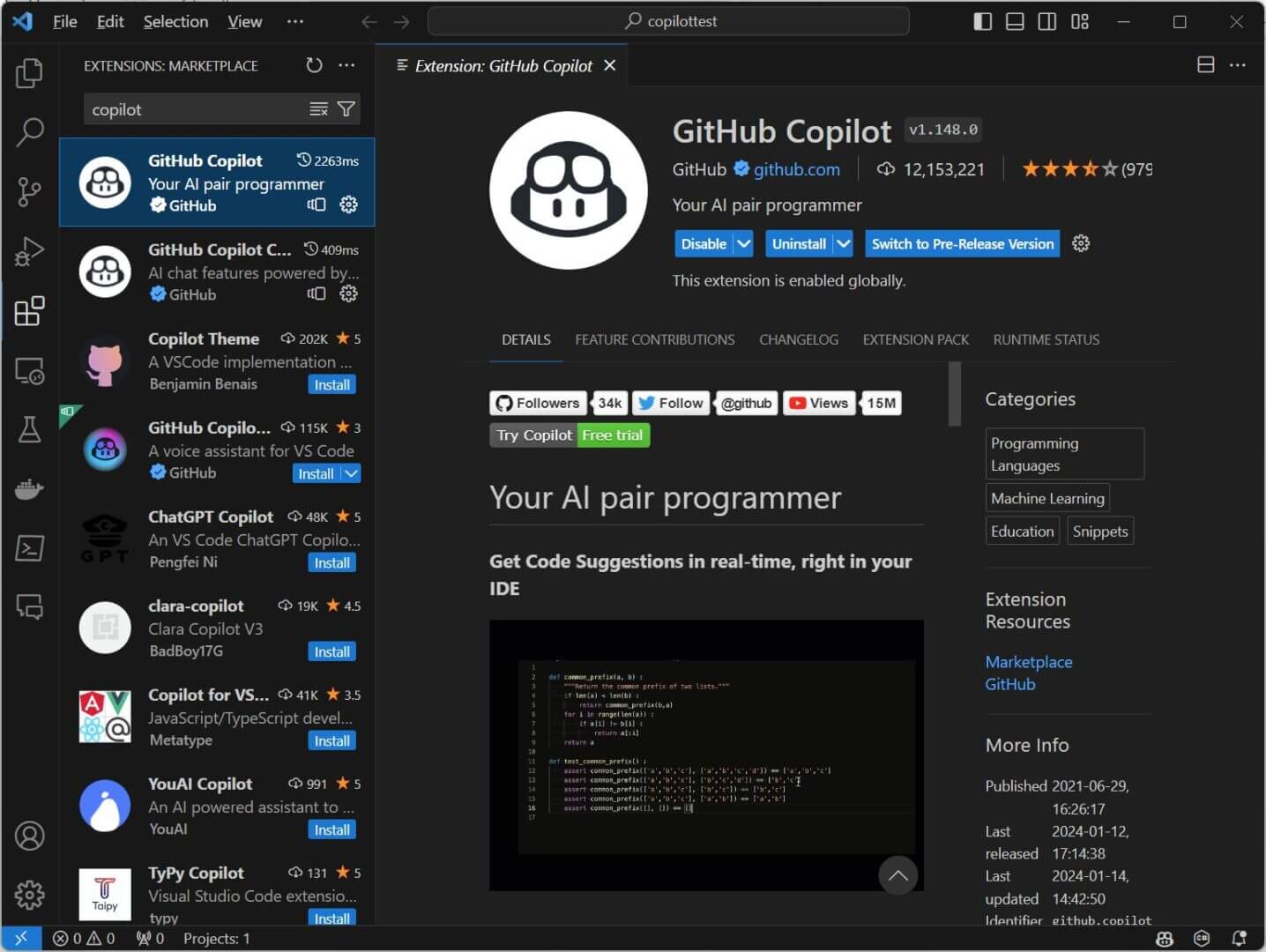Switch to the CHANGELOG tab

(798, 339)
